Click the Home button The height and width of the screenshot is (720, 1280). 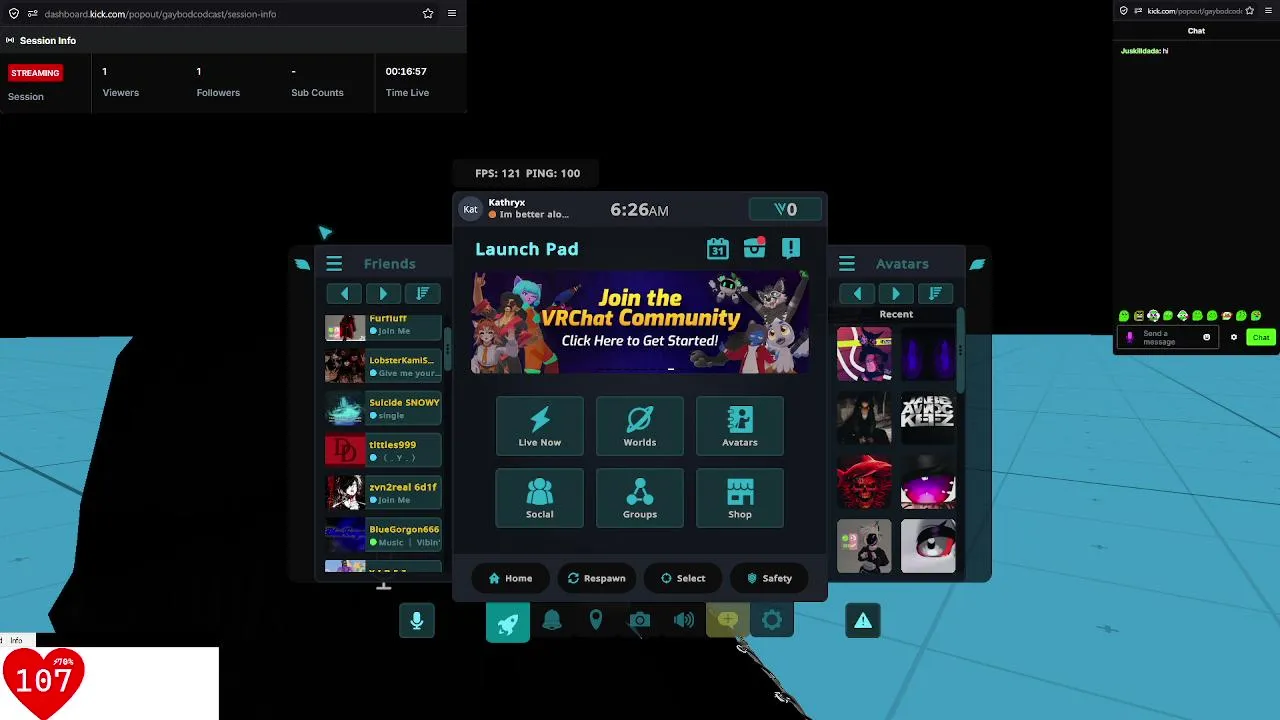point(510,578)
